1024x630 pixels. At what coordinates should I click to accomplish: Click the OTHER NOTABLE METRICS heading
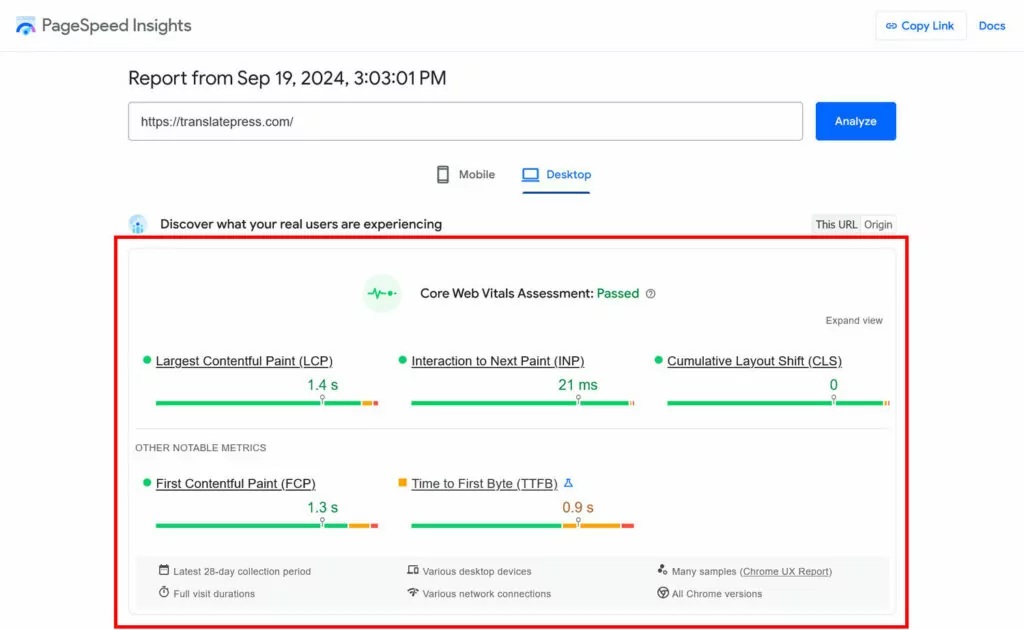pos(200,448)
